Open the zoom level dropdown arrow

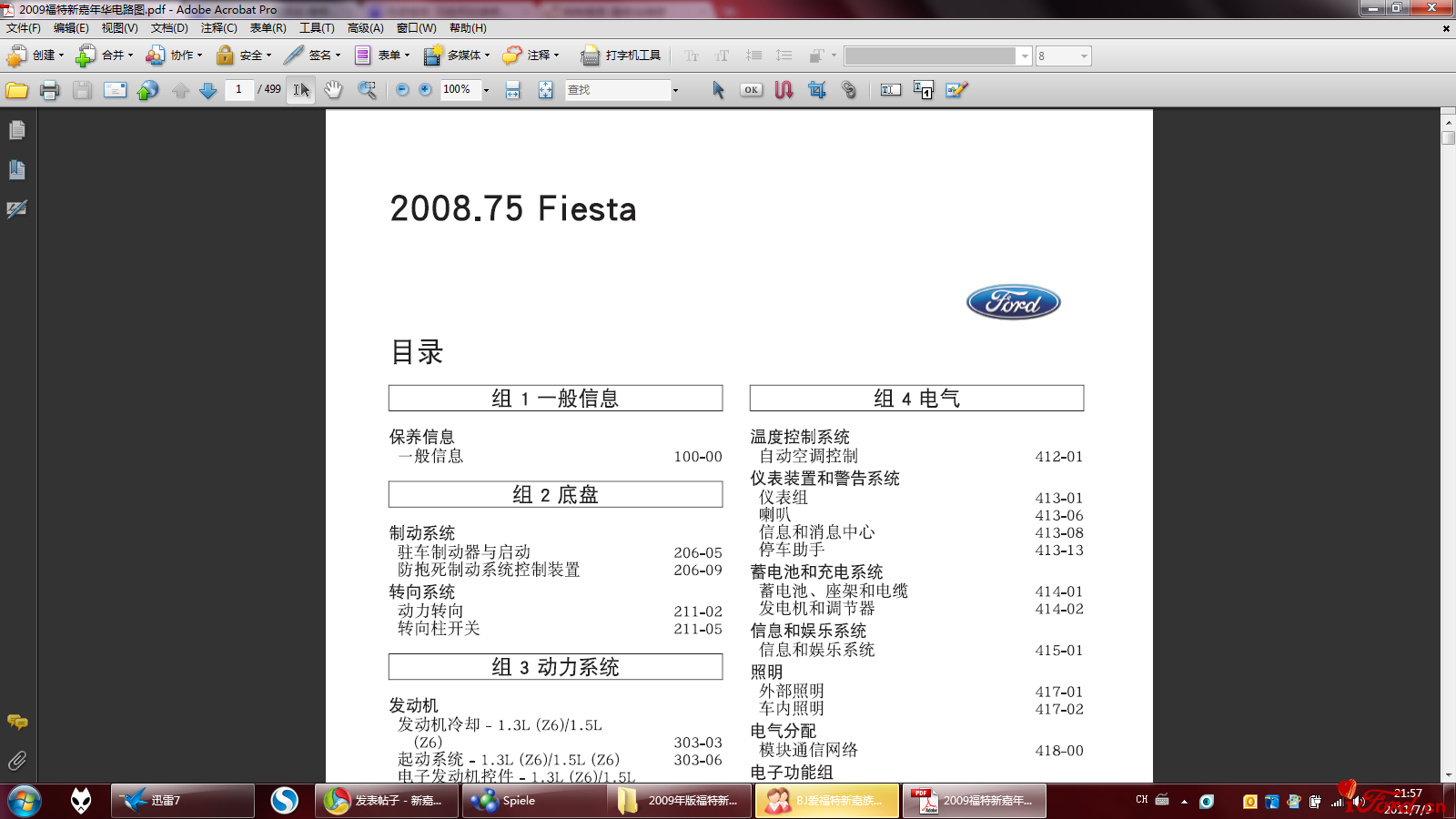pyautogui.click(x=486, y=90)
